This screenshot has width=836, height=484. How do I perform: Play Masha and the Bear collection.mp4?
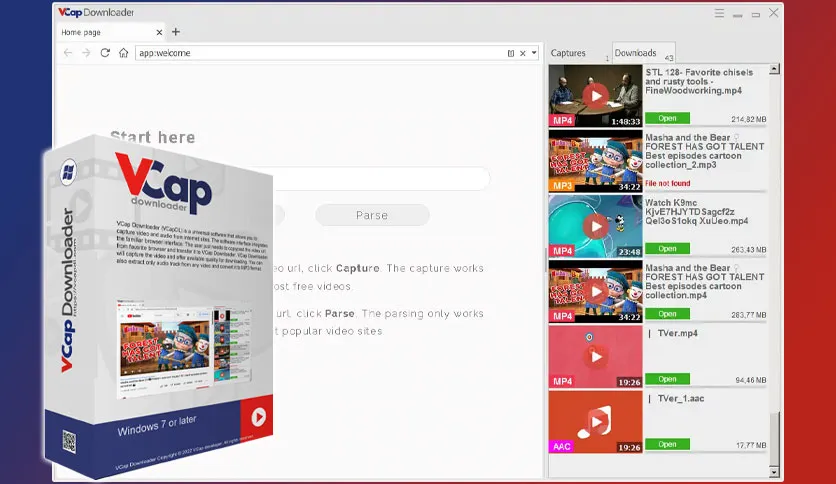point(596,292)
